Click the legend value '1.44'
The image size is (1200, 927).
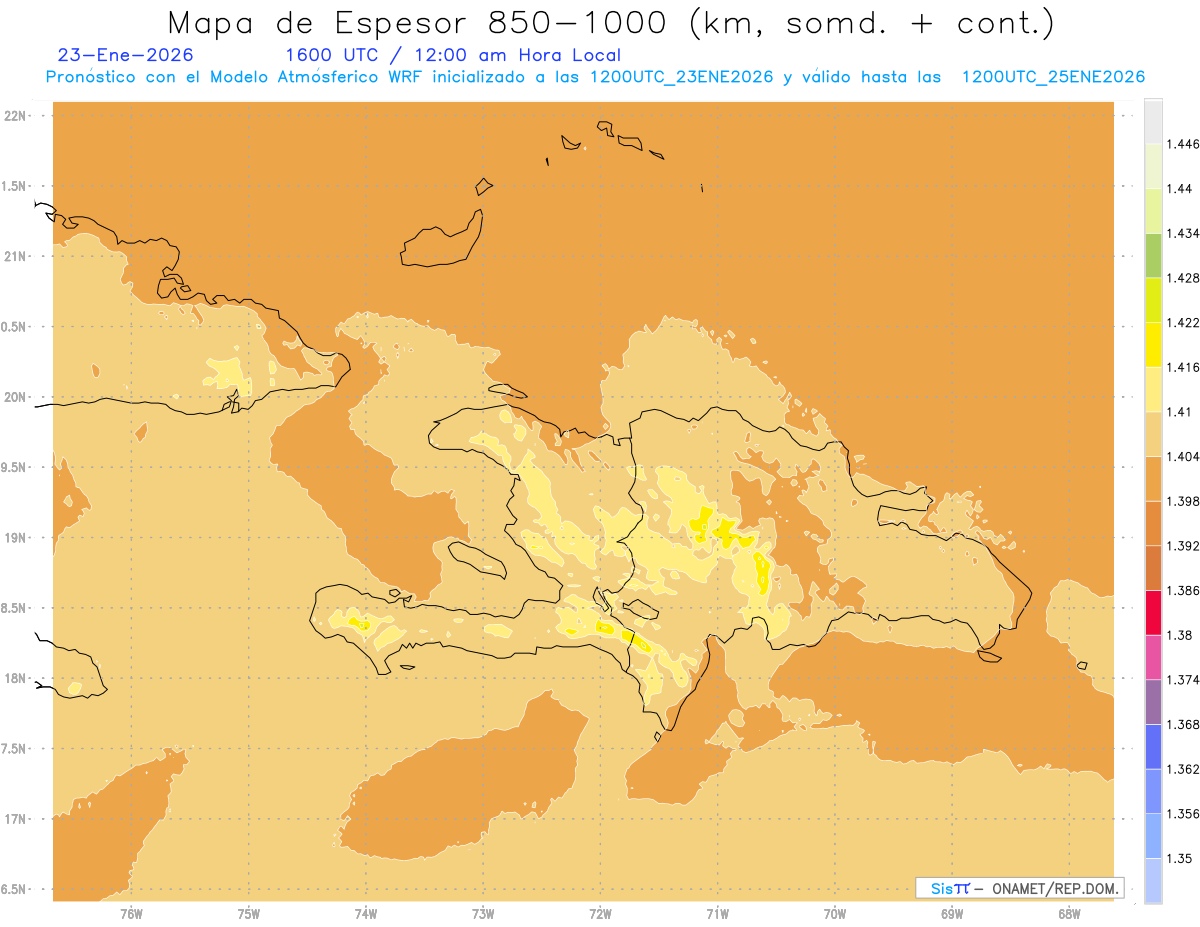coord(1181,189)
